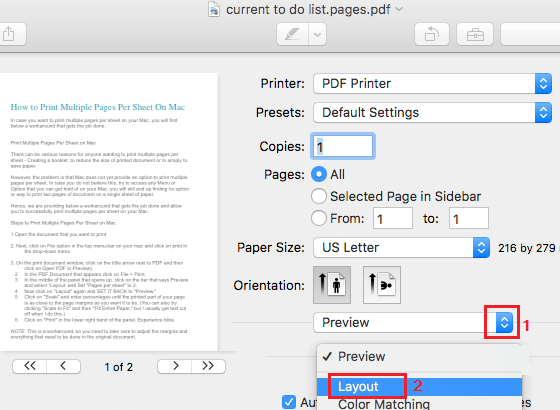The height and width of the screenshot is (410, 560).
Task: Click the '1 of 2' page indicator text
Action: pyautogui.click(x=119, y=367)
